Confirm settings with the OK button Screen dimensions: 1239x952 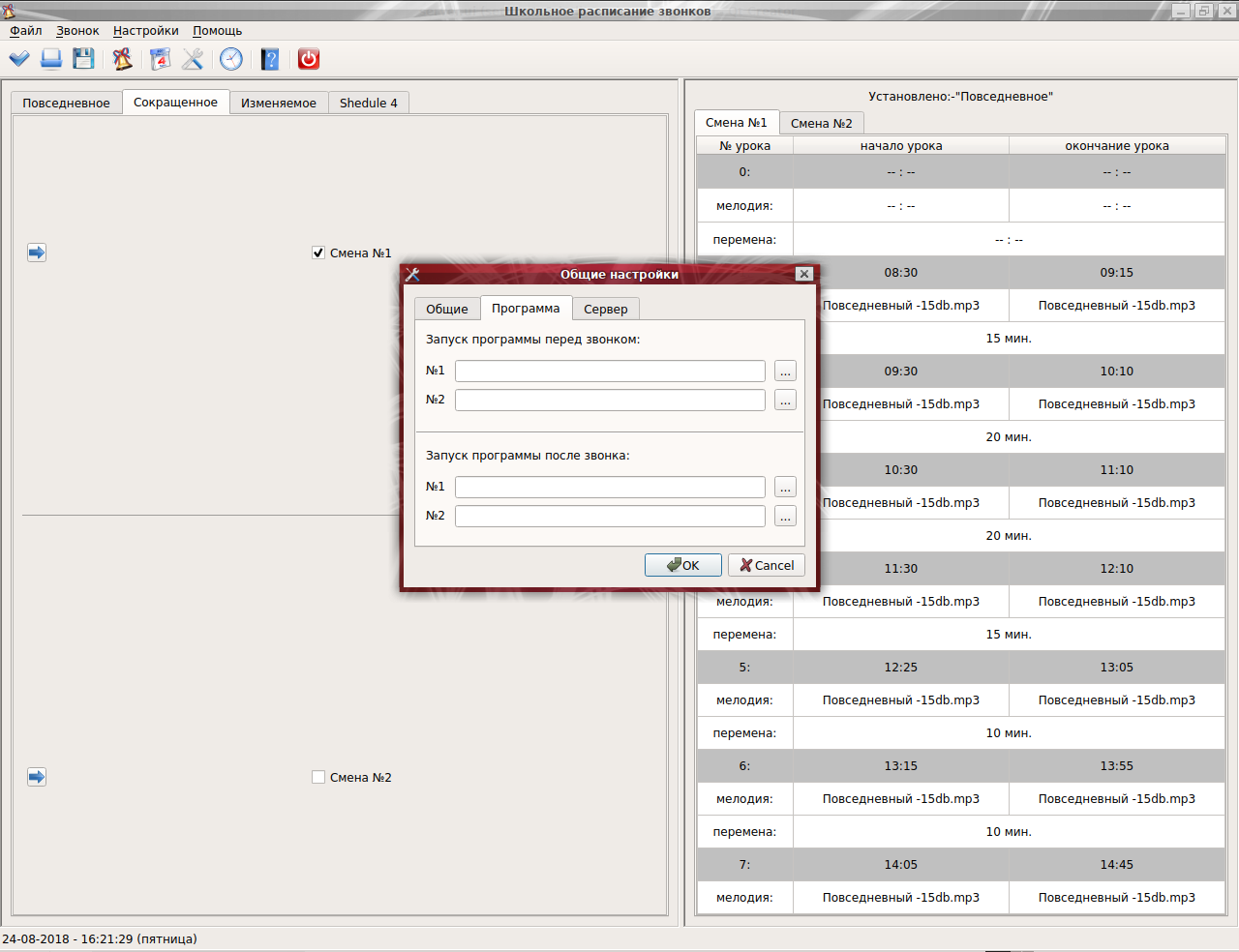(682, 565)
